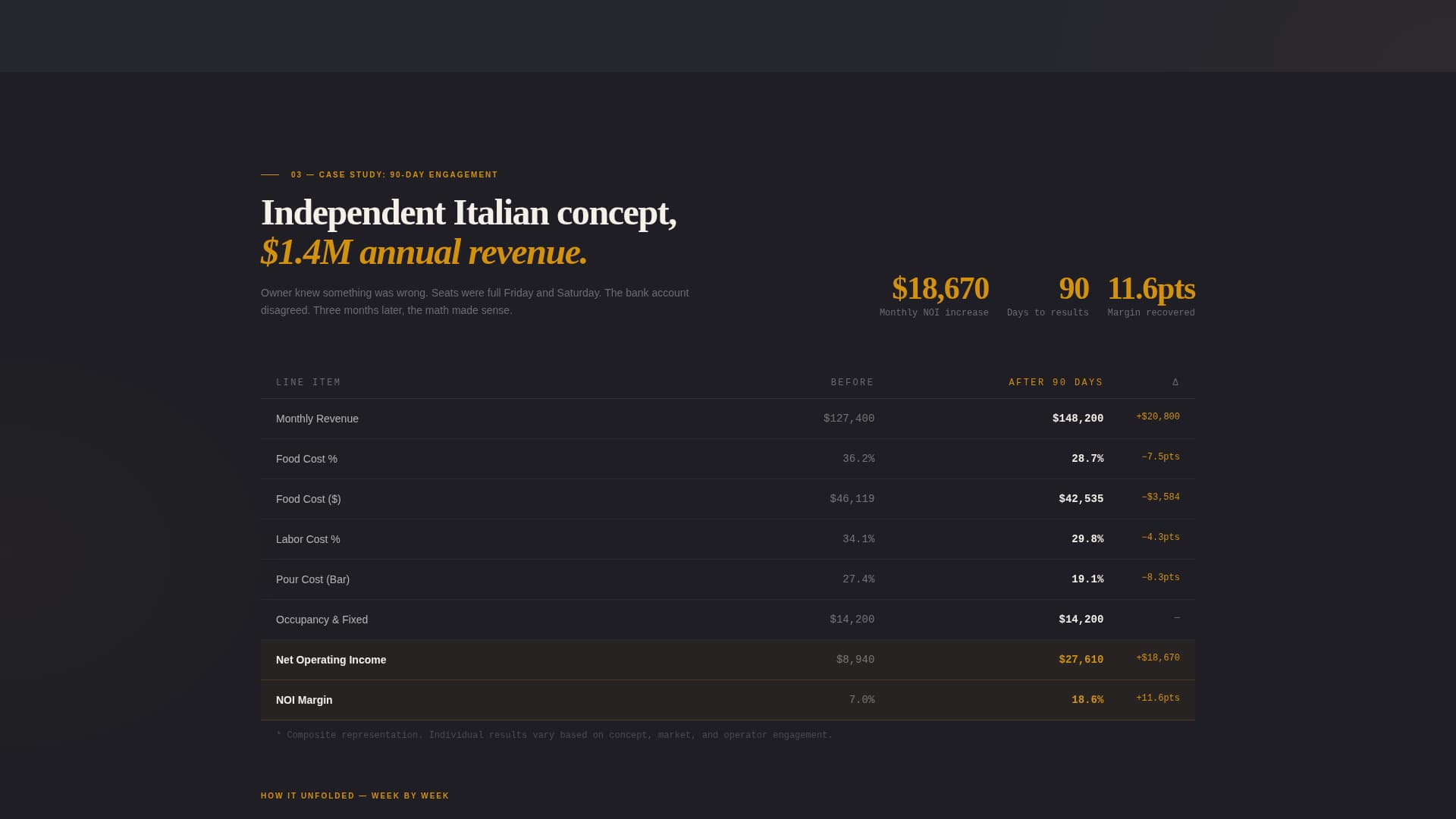Click the 7.0% before value
1456x819 pixels.
tap(861, 700)
